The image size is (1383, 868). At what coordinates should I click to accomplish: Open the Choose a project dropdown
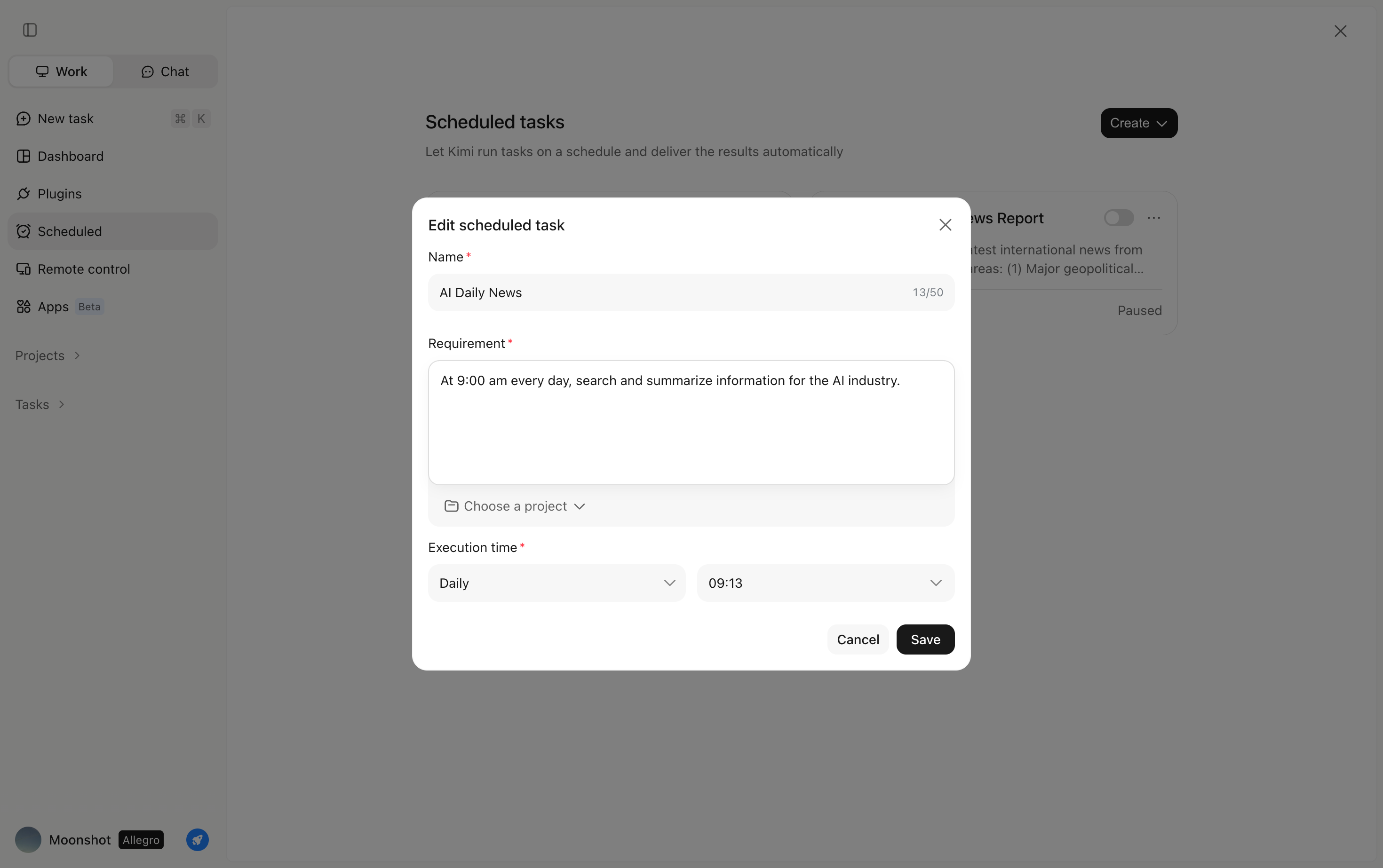point(515,506)
